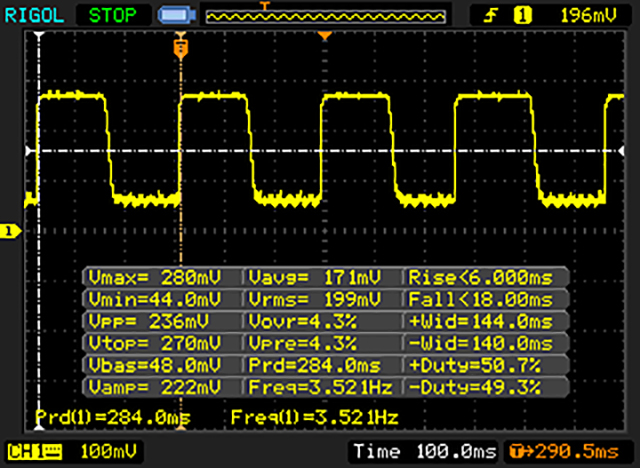This screenshot has width=640, height=468.
Task: Click the yellow trigger source channel 1 badge
Action: 523,16
